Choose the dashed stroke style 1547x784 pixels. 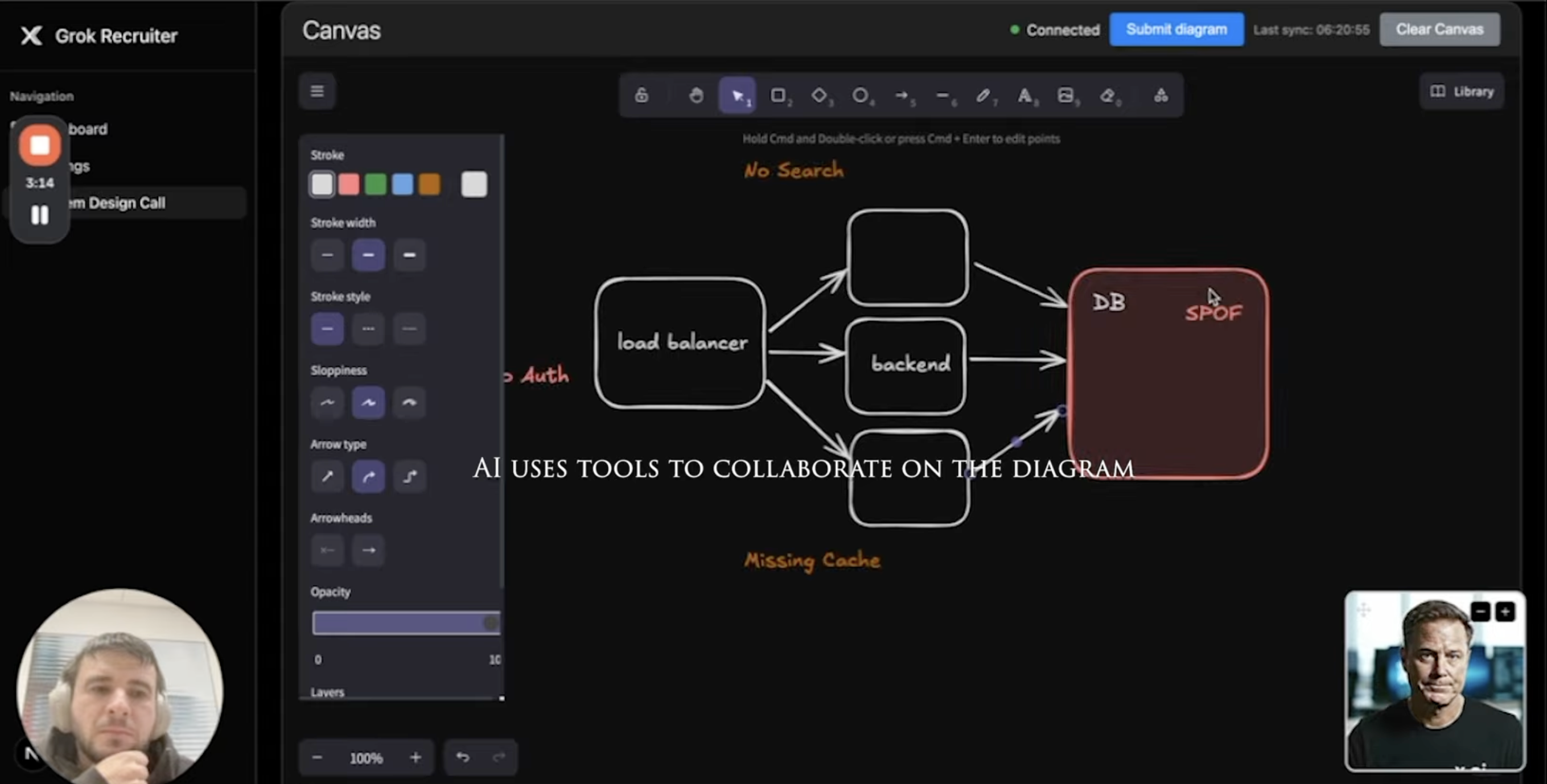[368, 329]
